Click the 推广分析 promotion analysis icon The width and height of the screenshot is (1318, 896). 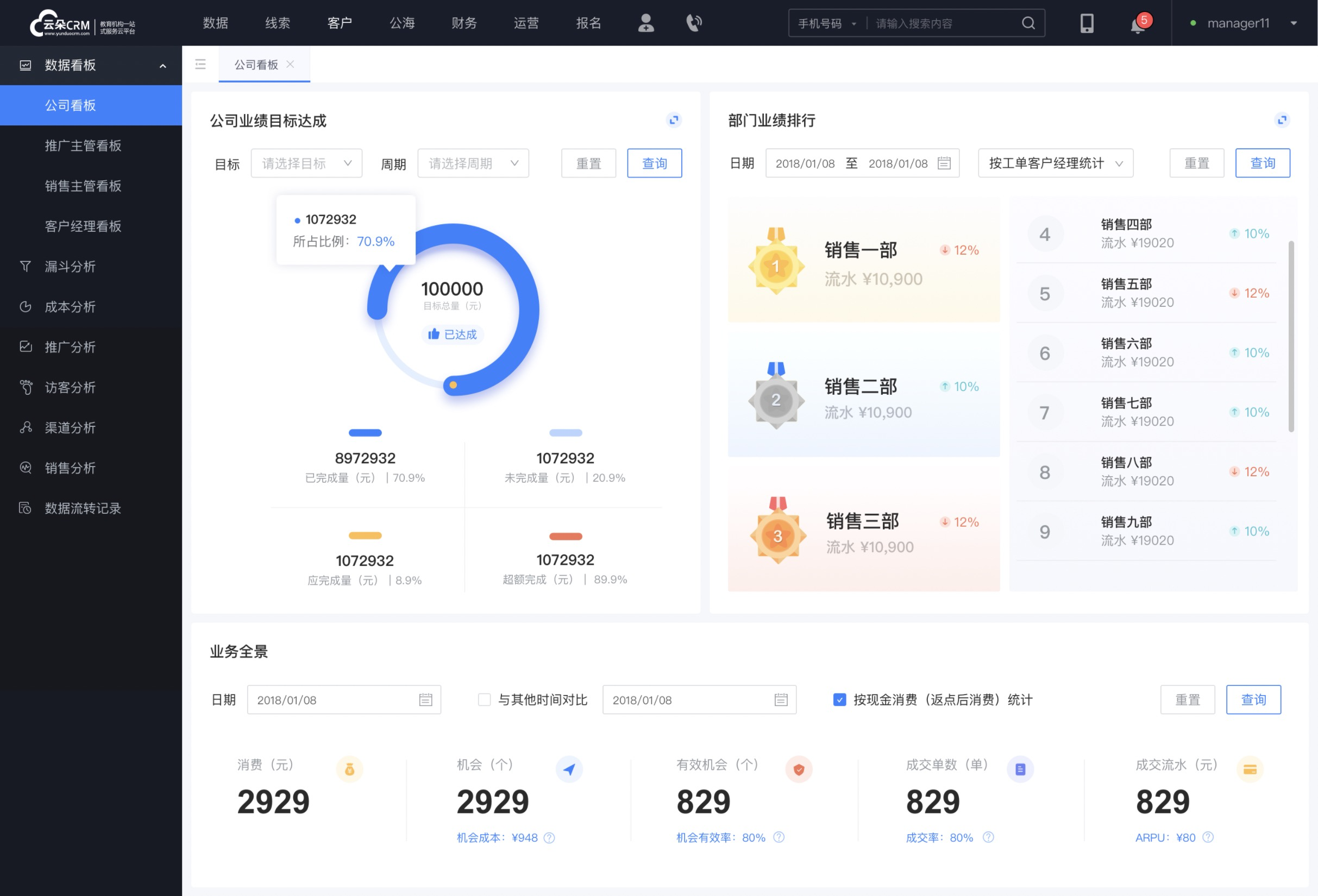coord(26,347)
